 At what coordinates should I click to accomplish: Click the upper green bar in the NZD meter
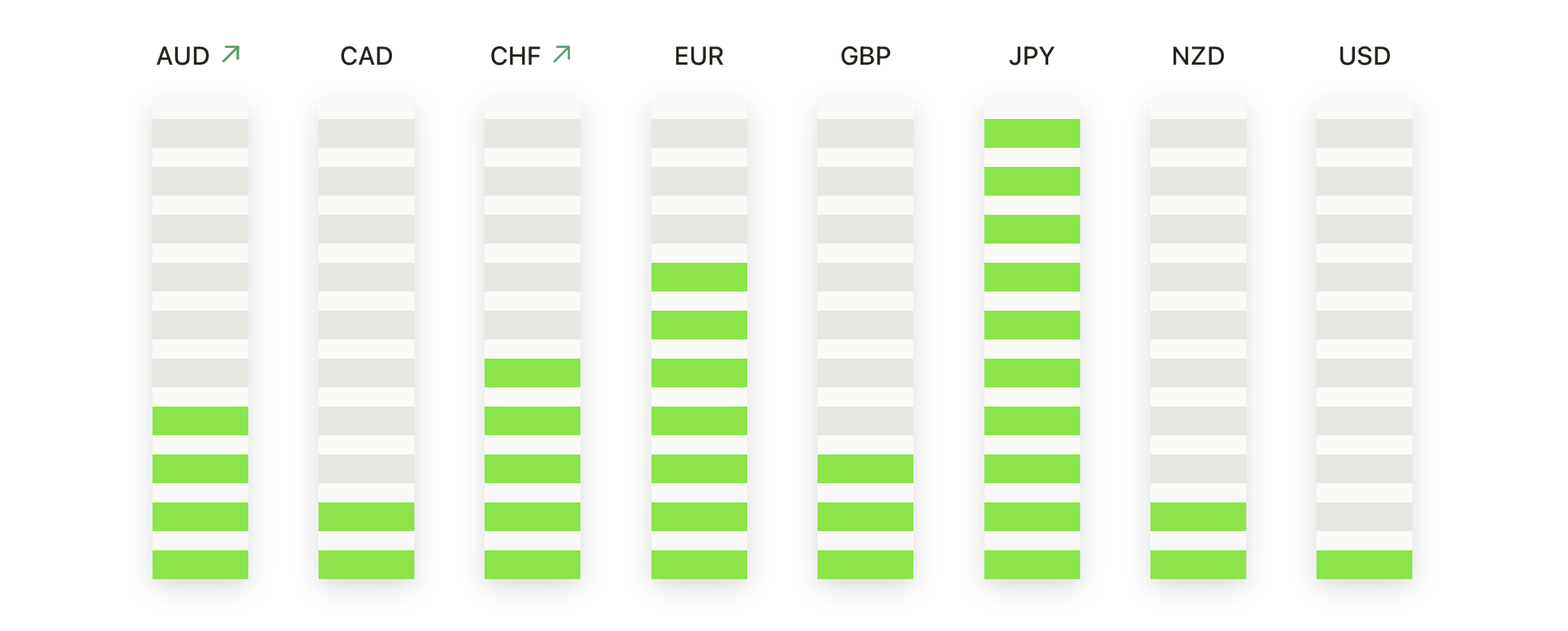coord(1198,517)
